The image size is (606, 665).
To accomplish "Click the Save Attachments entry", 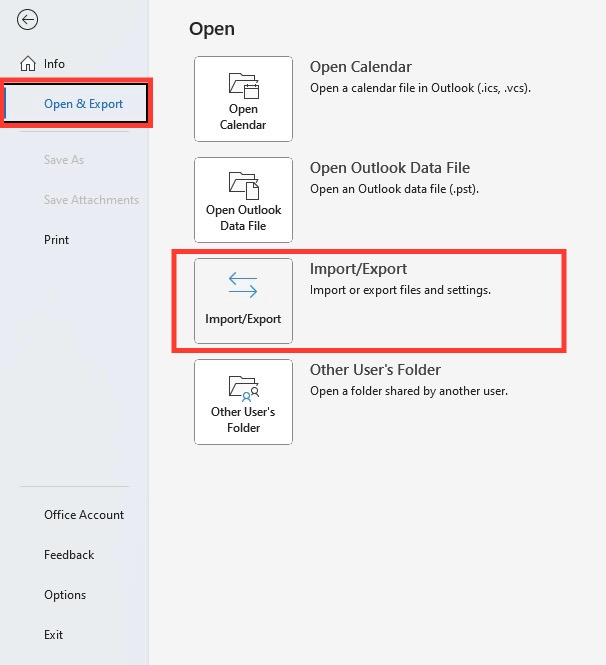I will (x=91, y=200).
